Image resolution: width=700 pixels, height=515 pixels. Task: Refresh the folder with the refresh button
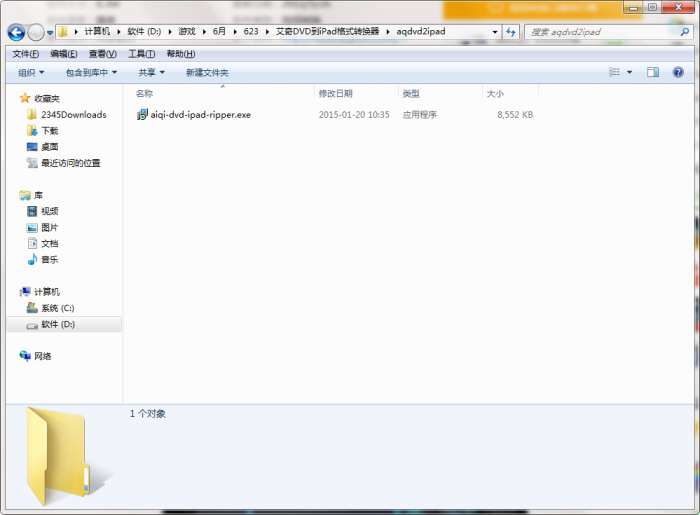pyautogui.click(x=511, y=32)
